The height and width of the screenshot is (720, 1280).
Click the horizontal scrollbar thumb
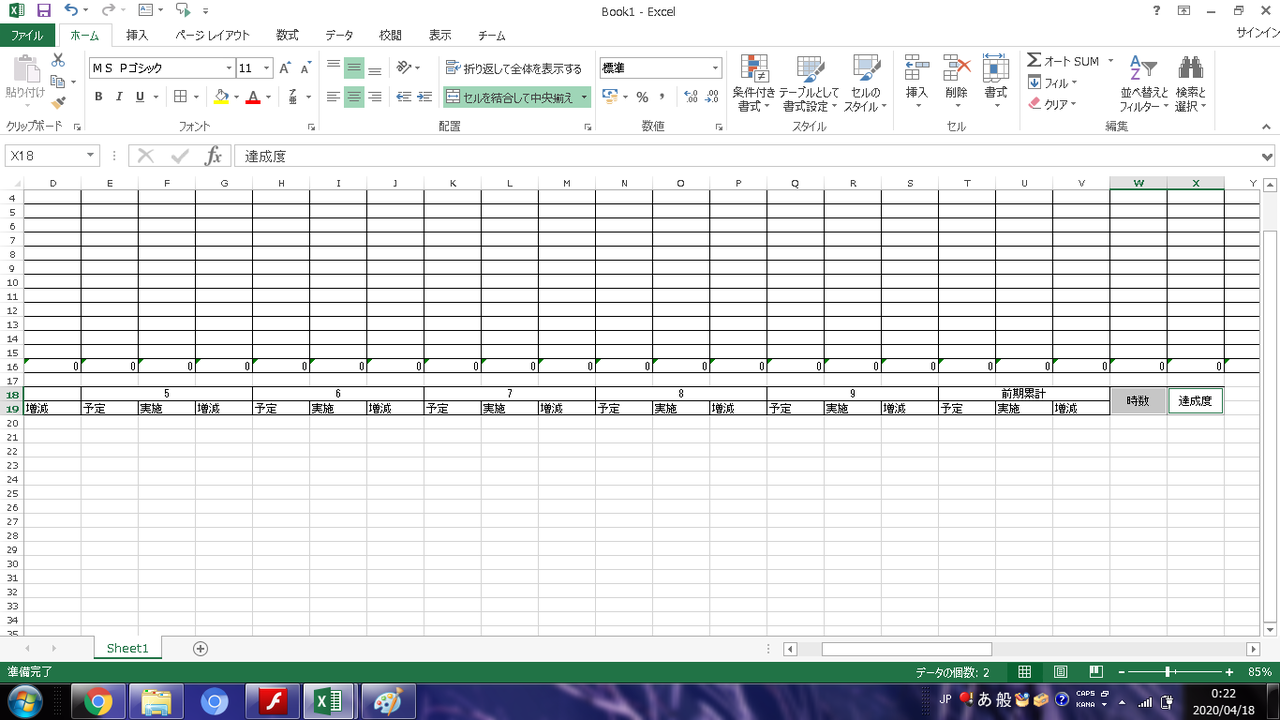coord(907,649)
